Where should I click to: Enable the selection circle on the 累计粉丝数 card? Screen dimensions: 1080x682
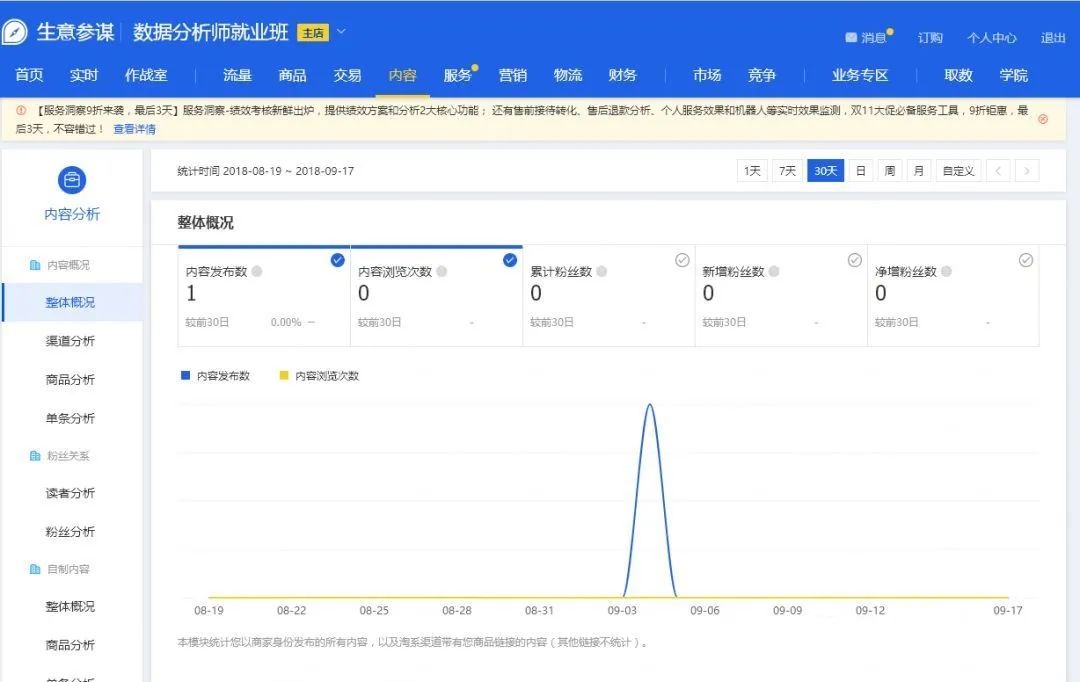click(x=682, y=259)
